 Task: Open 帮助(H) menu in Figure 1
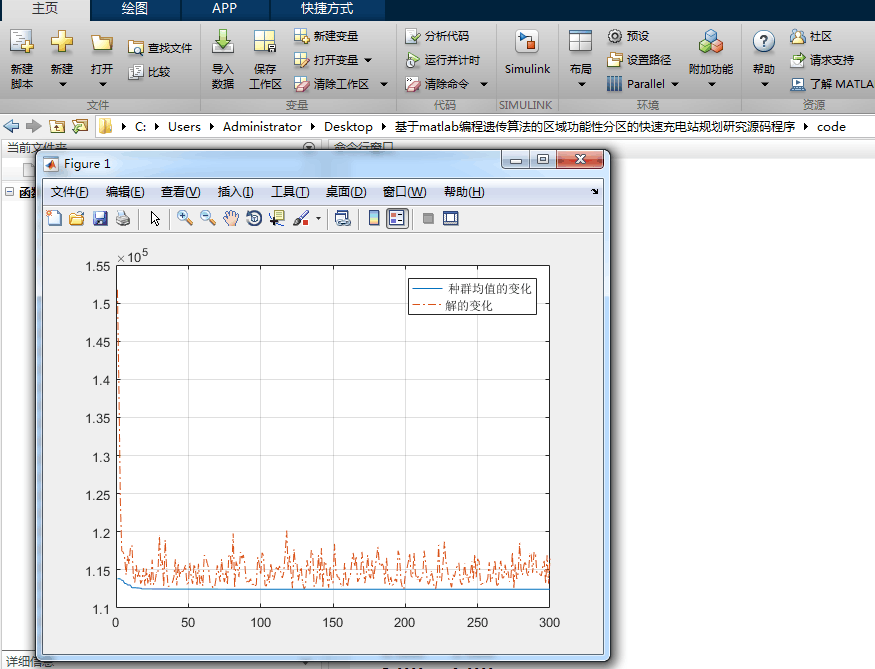(x=464, y=192)
